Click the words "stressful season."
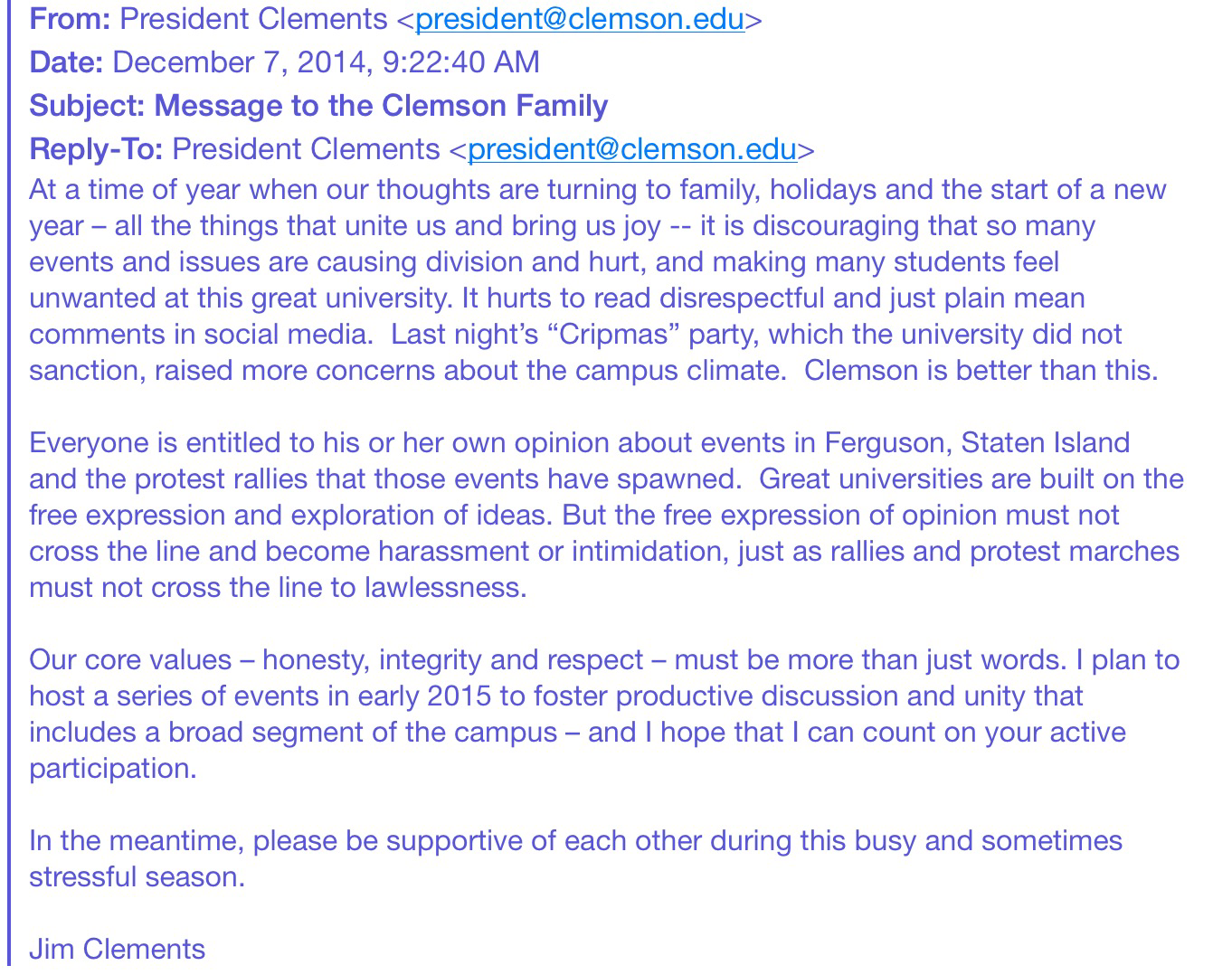Screen dimensions: 1232x975 (137, 877)
